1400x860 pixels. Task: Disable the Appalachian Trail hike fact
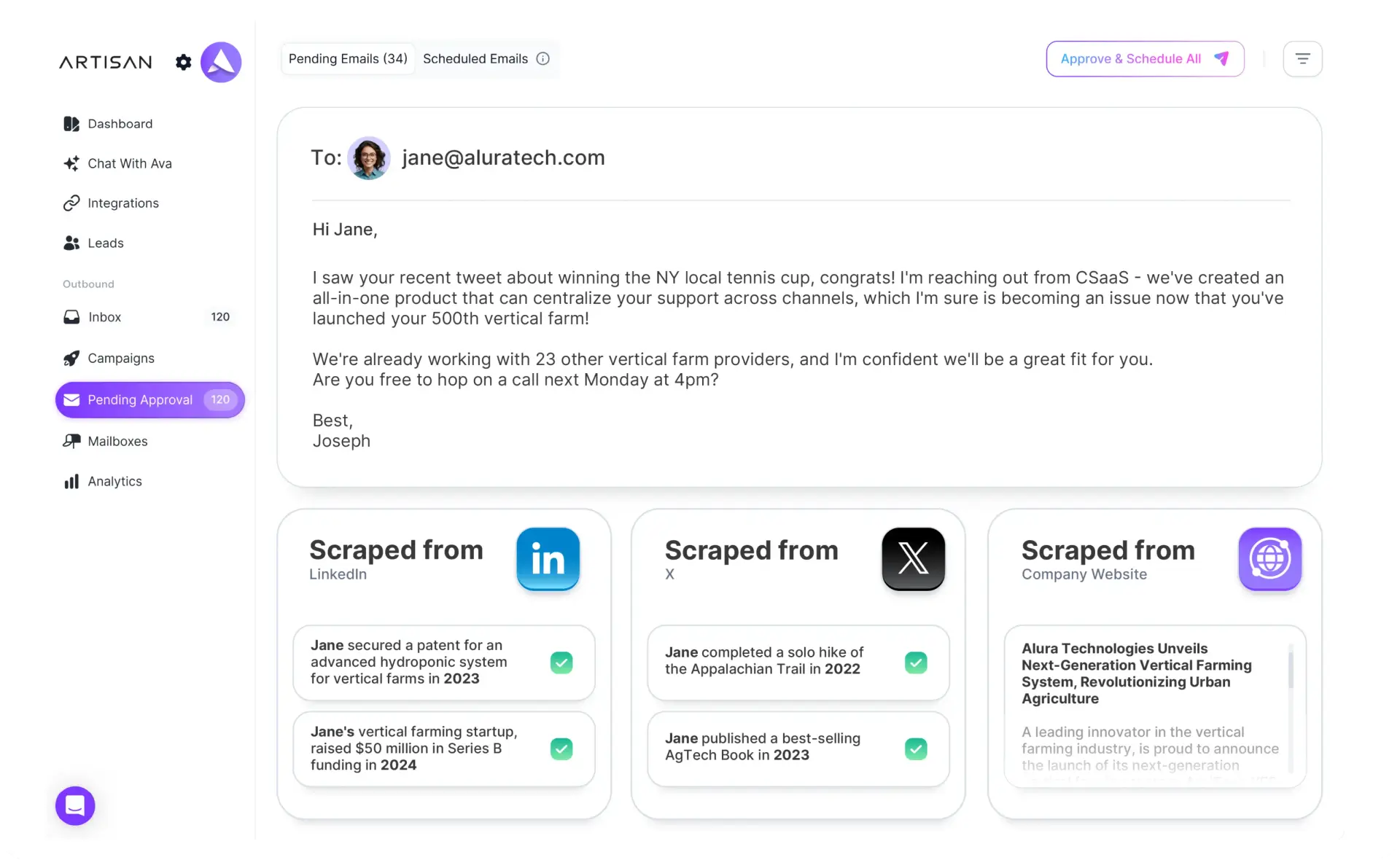(916, 662)
